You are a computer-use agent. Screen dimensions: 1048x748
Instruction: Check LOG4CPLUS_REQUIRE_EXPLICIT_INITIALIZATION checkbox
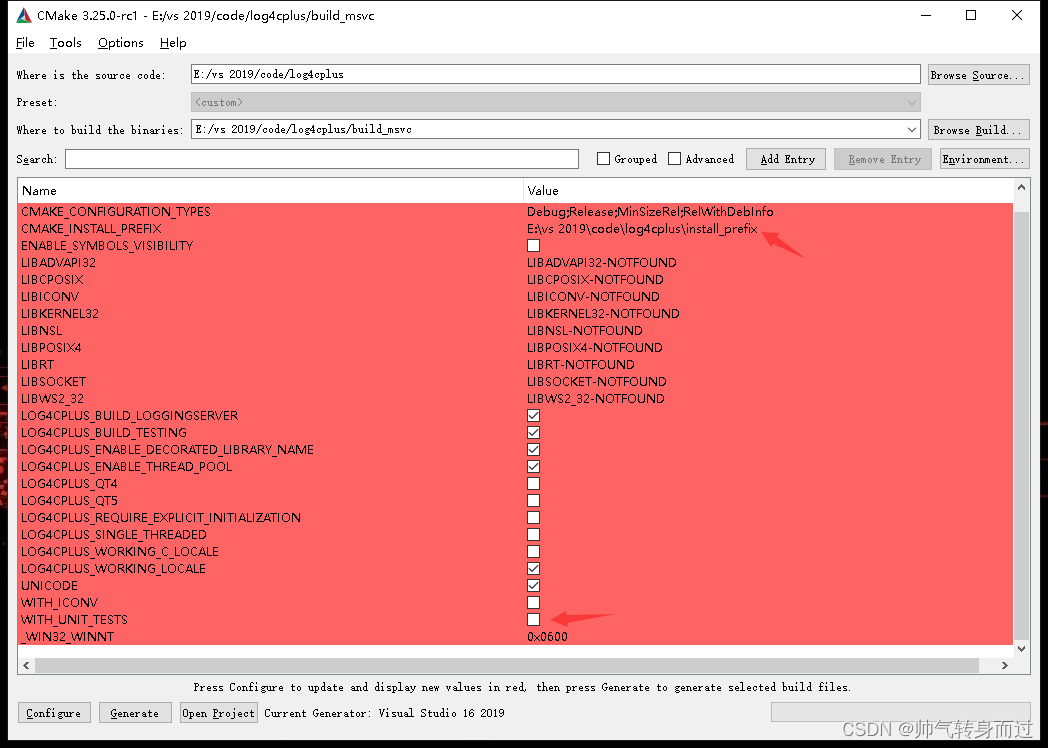click(x=533, y=517)
